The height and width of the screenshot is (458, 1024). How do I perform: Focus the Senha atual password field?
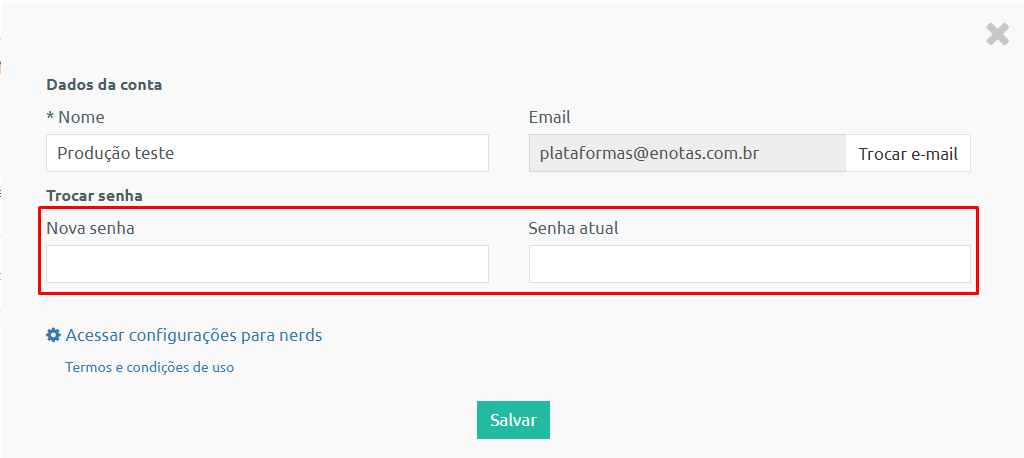tap(750, 264)
